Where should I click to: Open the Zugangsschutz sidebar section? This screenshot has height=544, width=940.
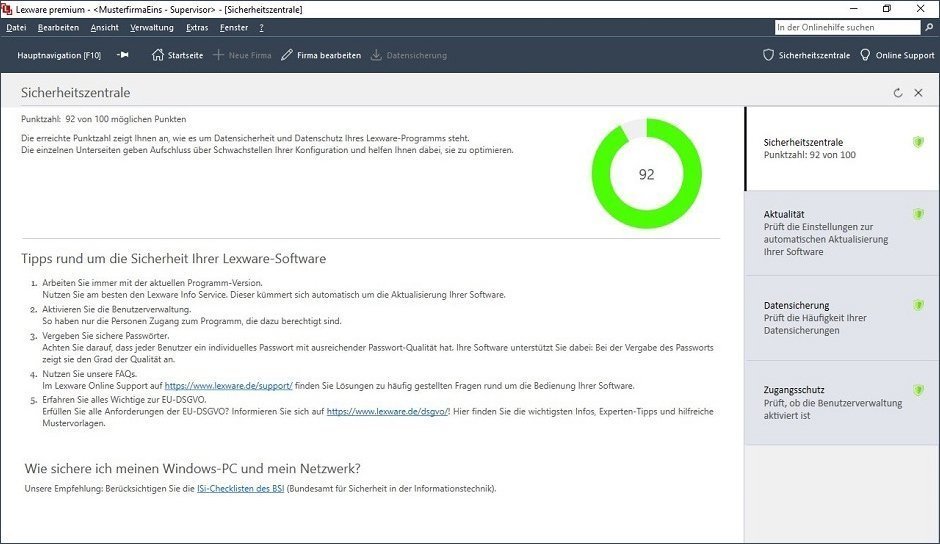842,402
